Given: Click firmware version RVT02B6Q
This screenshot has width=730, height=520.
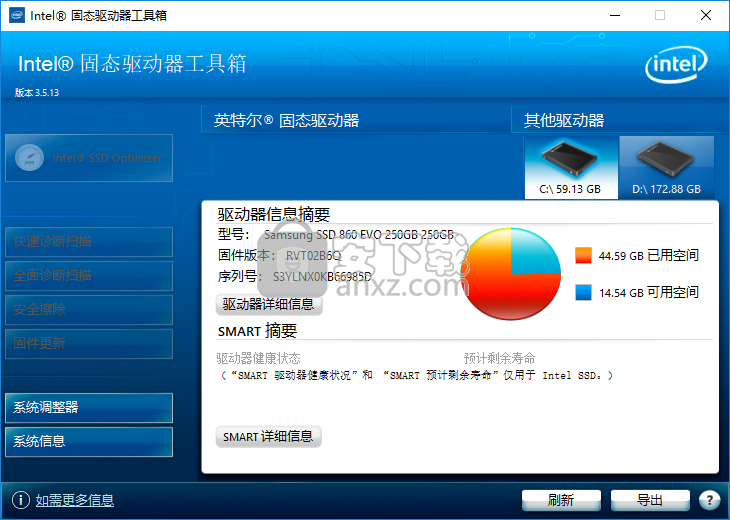Looking at the screenshot, I should pyautogui.click(x=313, y=256).
